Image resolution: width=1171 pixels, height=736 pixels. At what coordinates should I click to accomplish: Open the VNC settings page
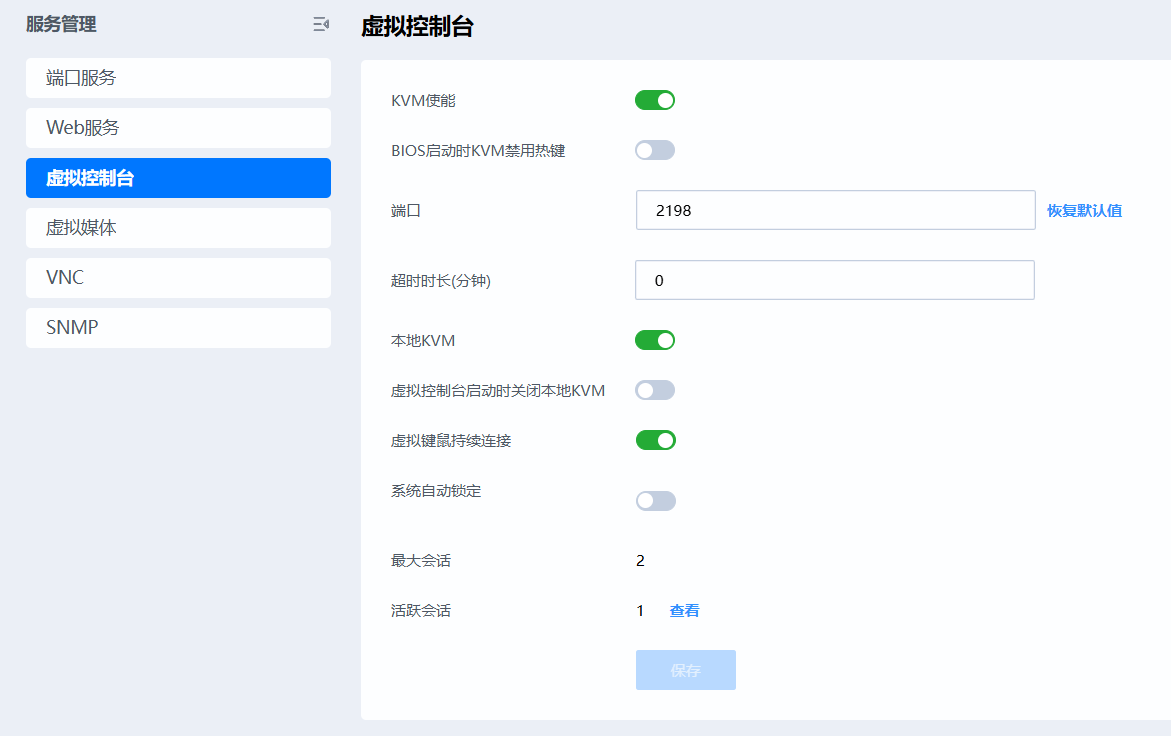pyautogui.click(x=178, y=278)
